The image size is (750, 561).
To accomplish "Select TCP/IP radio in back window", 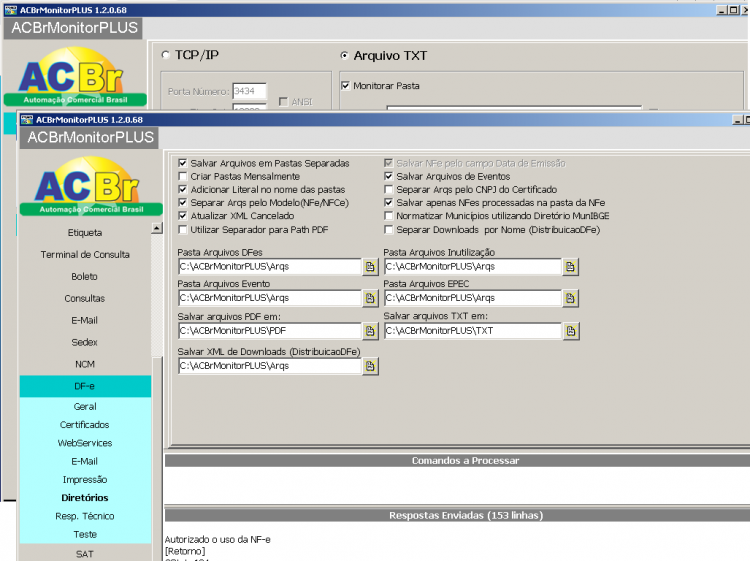I will click(166, 55).
